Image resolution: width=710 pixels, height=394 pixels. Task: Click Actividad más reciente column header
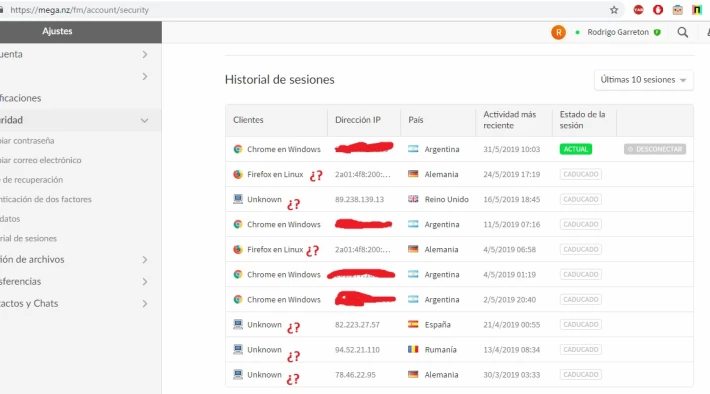pyautogui.click(x=509, y=120)
